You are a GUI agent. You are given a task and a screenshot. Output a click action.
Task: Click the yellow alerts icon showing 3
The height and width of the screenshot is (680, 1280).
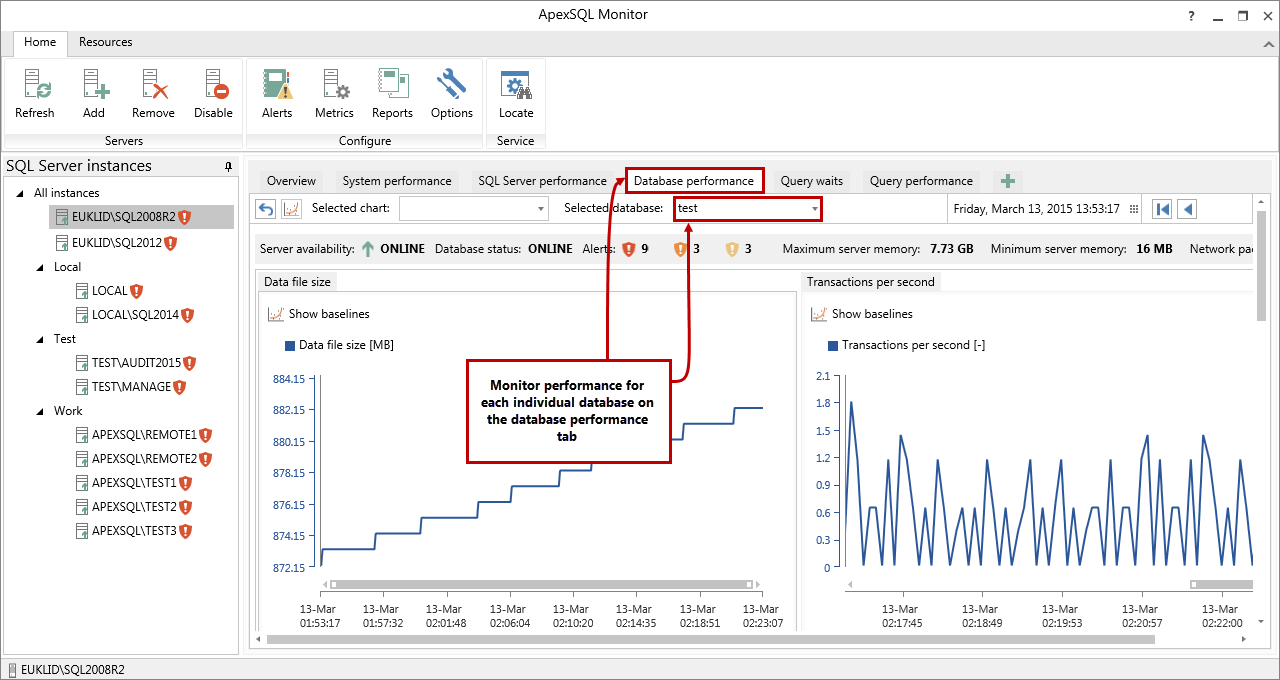[x=732, y=249]
